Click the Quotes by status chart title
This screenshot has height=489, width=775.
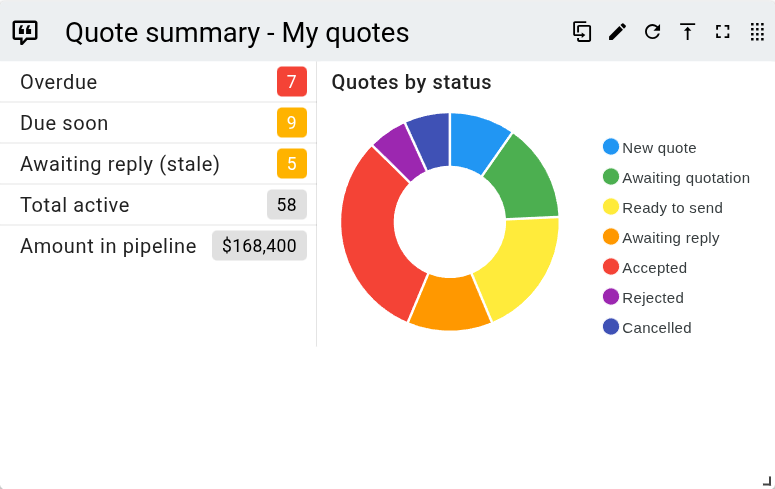(x=411, y=82)
